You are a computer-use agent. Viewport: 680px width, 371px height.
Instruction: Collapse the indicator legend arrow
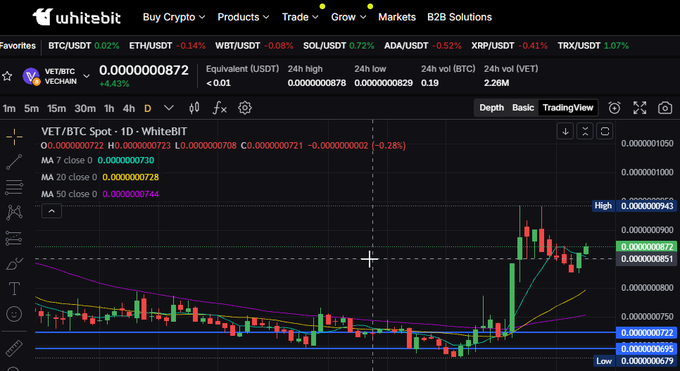tap(52, 211)
